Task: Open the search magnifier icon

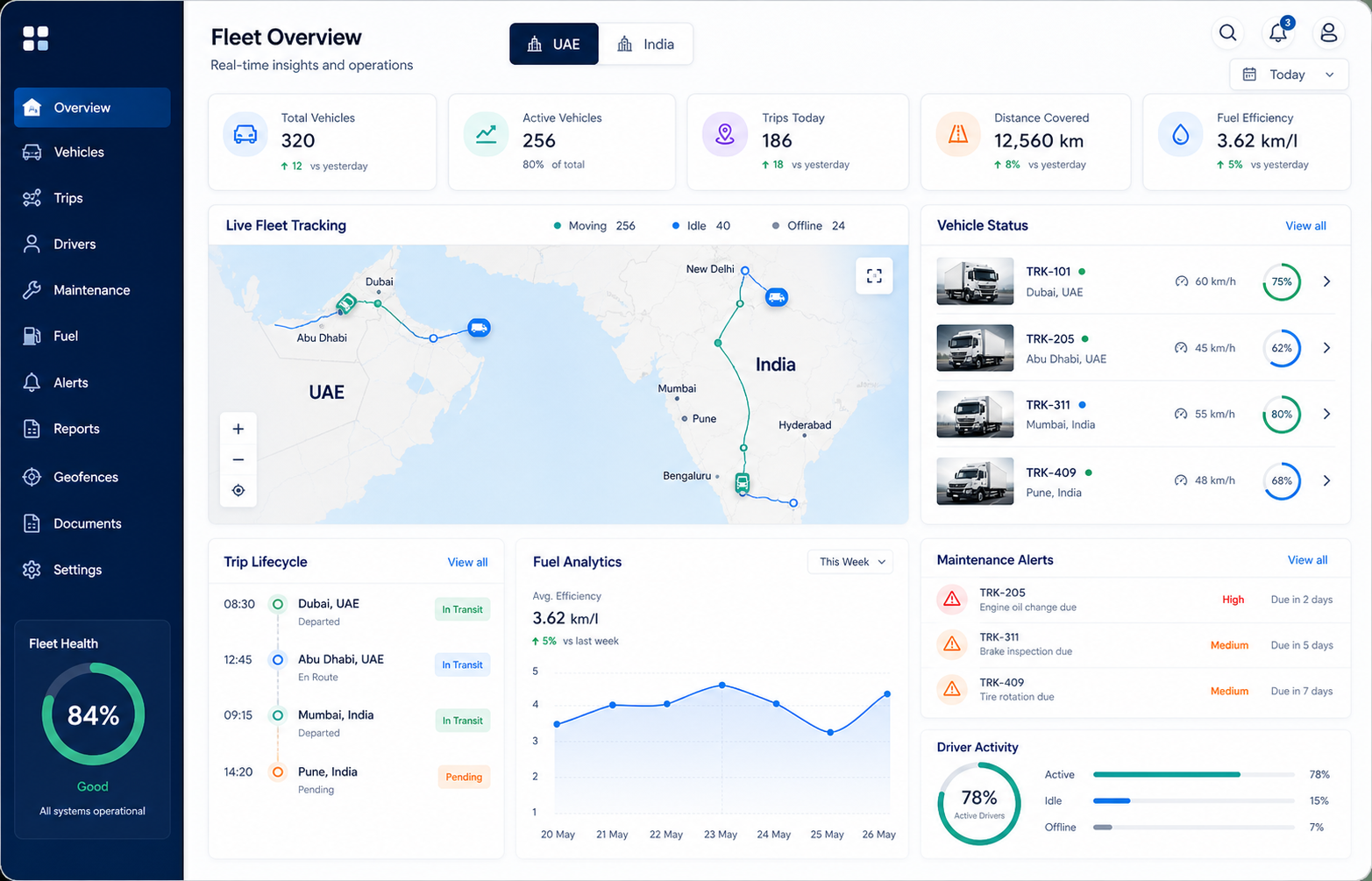Action: (x=1228, y=32)
